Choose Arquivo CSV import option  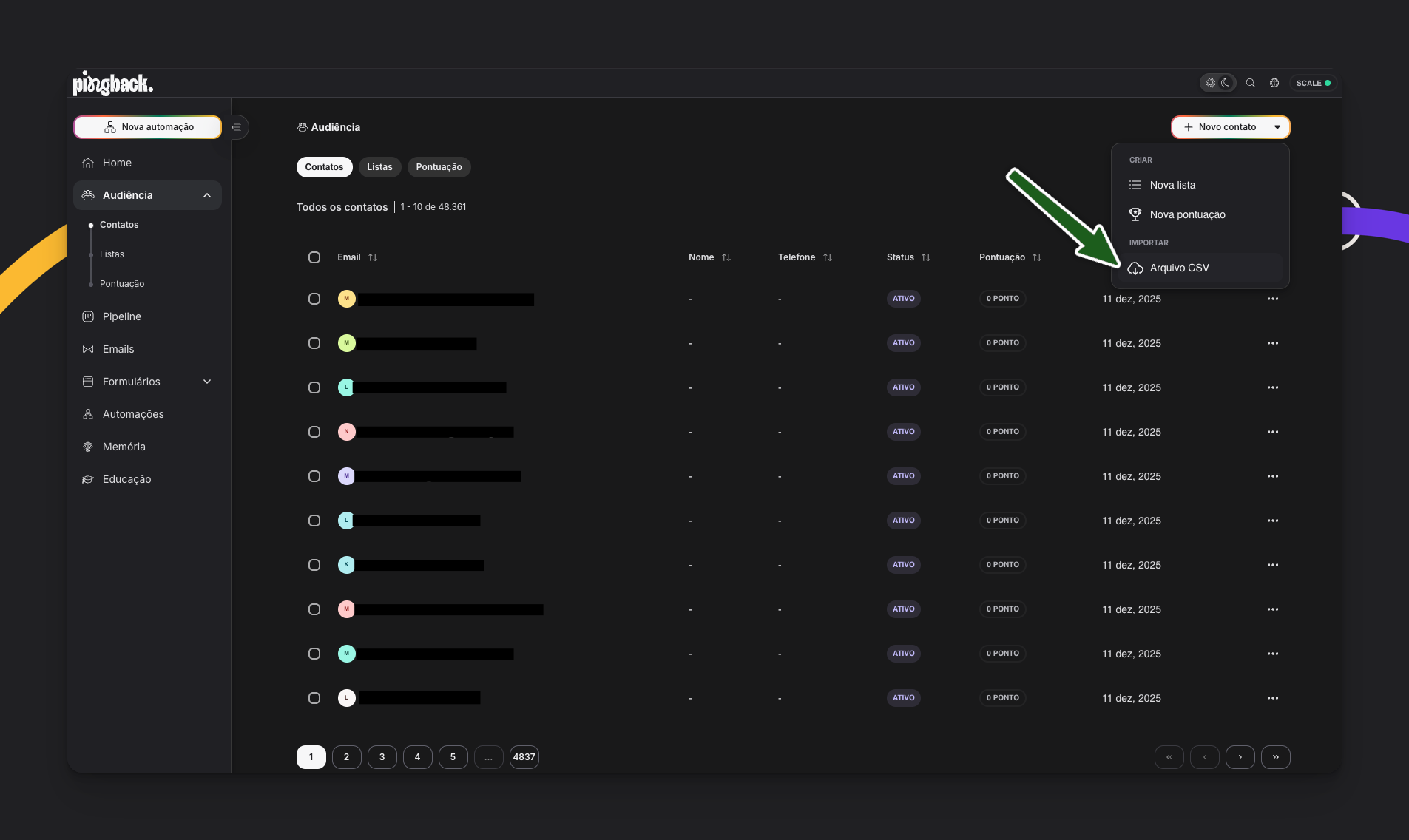point(1179,268)
